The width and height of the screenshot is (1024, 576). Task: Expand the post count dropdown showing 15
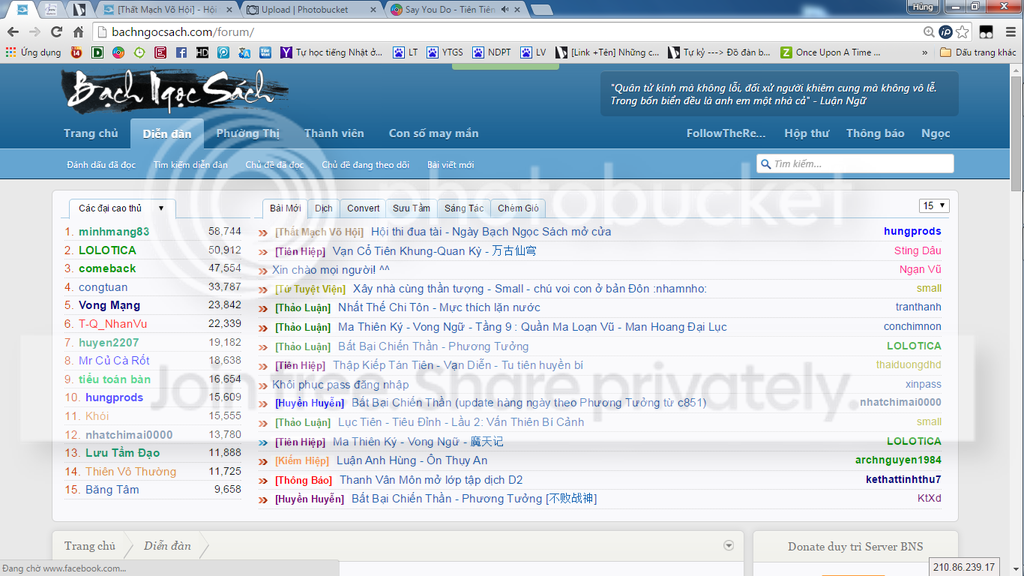[934, 206]
